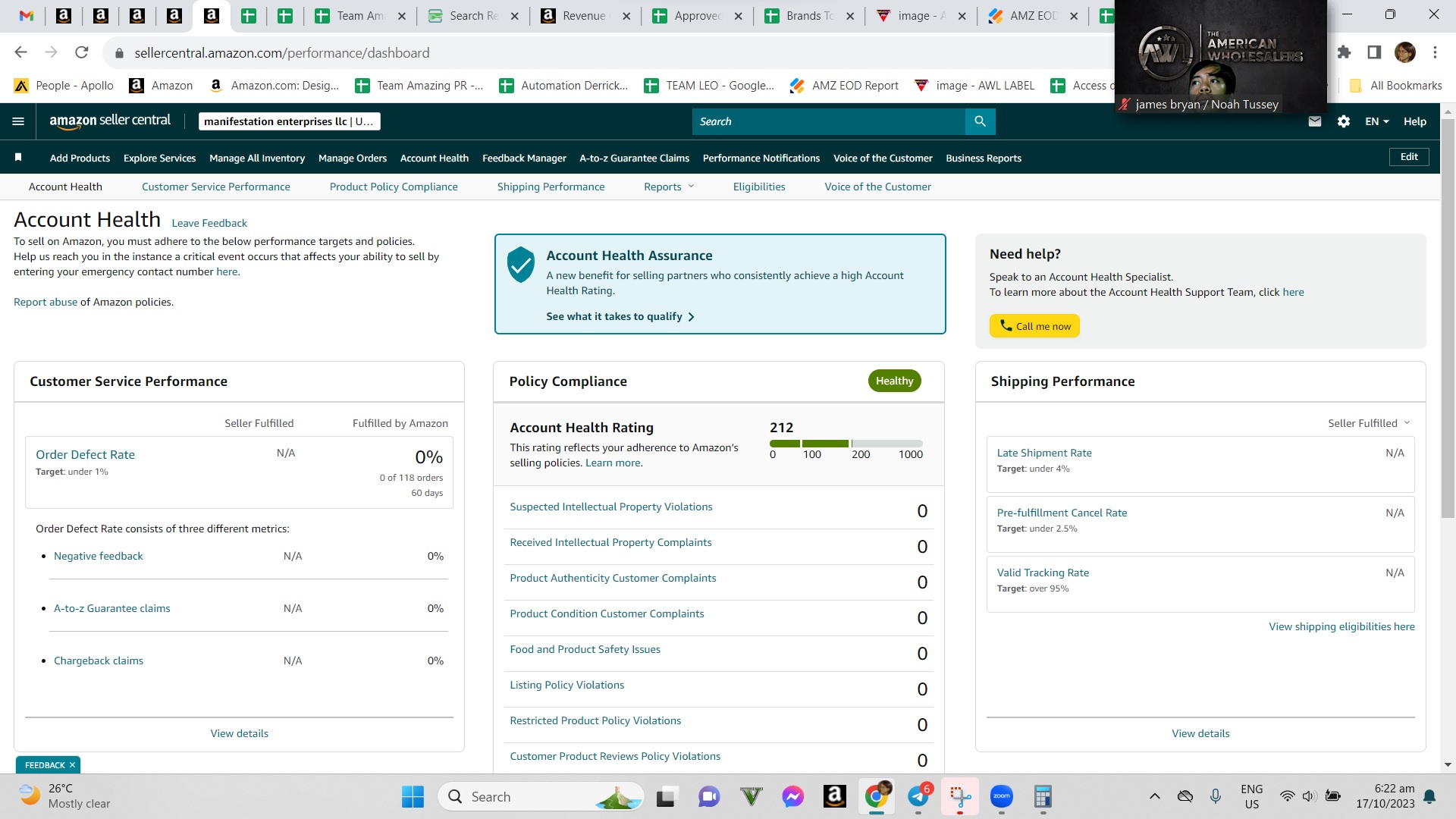Show hidden system tray icons
This screenshot has width=1456, height=819.
point(1154,796)
